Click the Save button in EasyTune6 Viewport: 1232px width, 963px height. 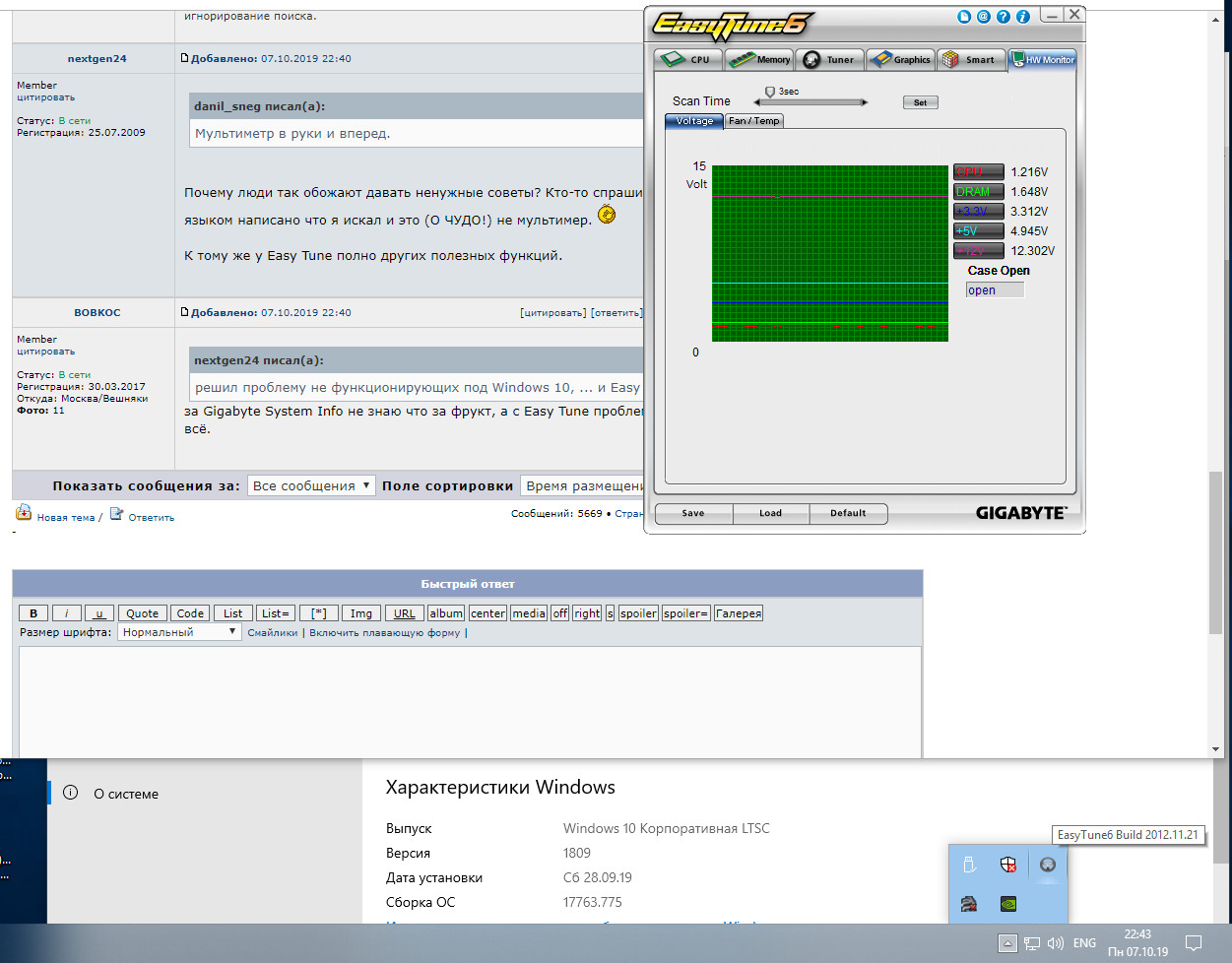click(x=693, y=513)
